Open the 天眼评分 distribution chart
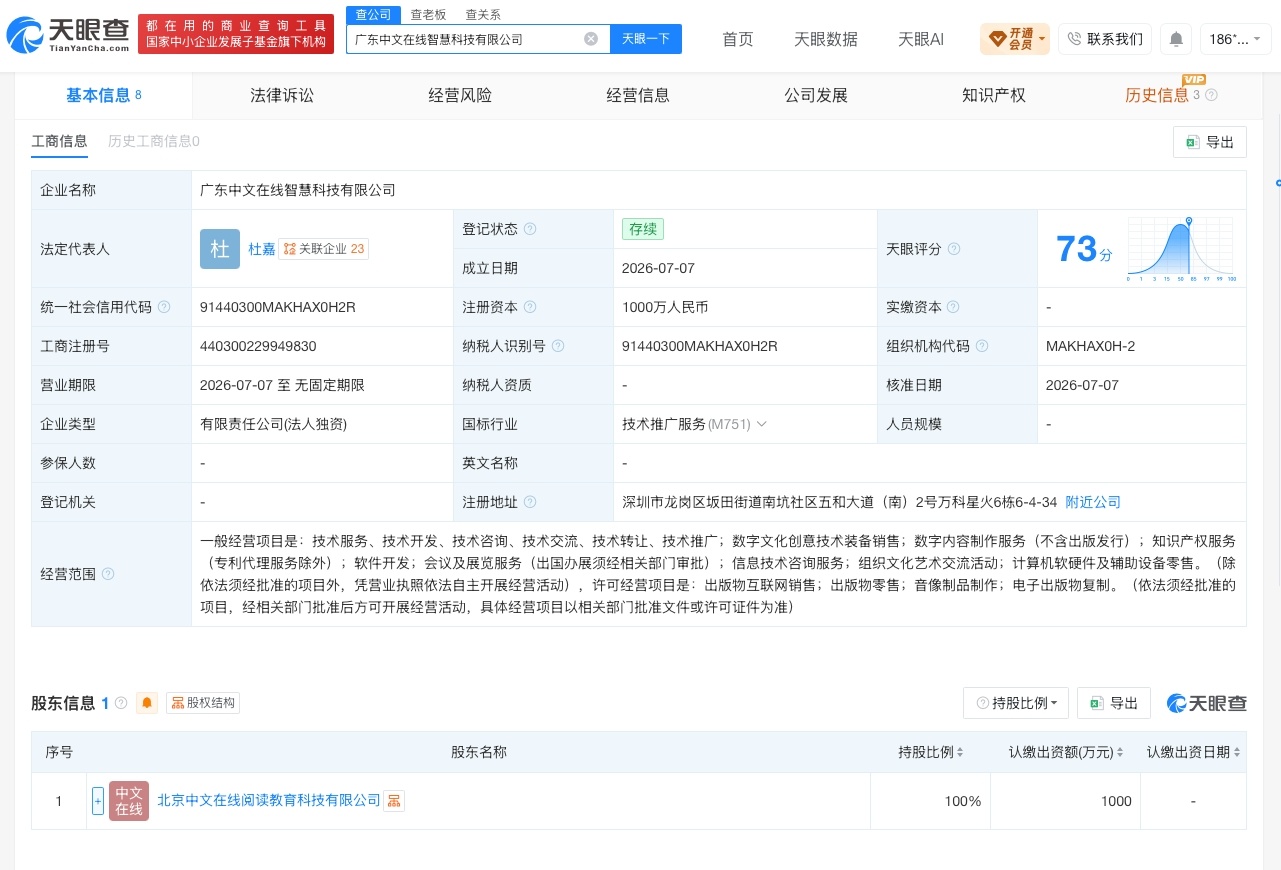The image size is (1281, 870). [x=1182, y=249]
